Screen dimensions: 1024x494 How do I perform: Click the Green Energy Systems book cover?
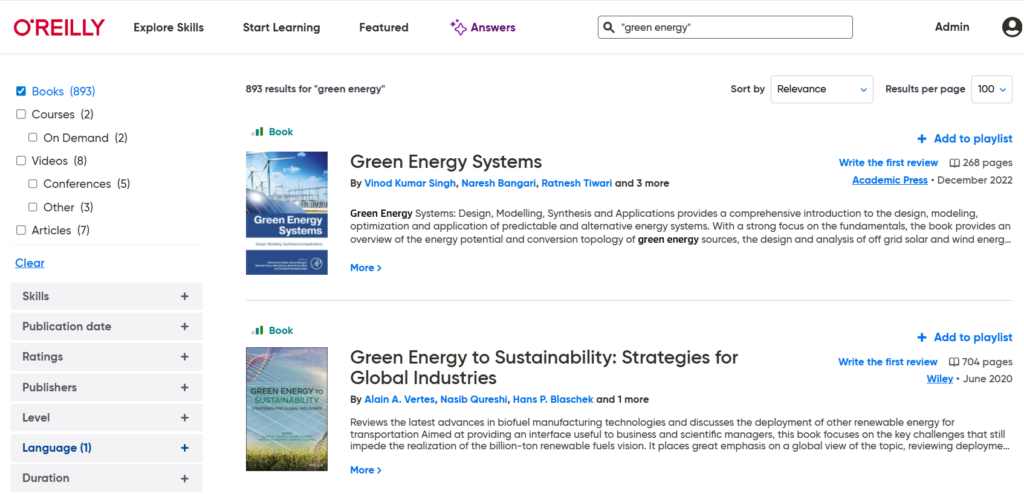pos(287,212)
